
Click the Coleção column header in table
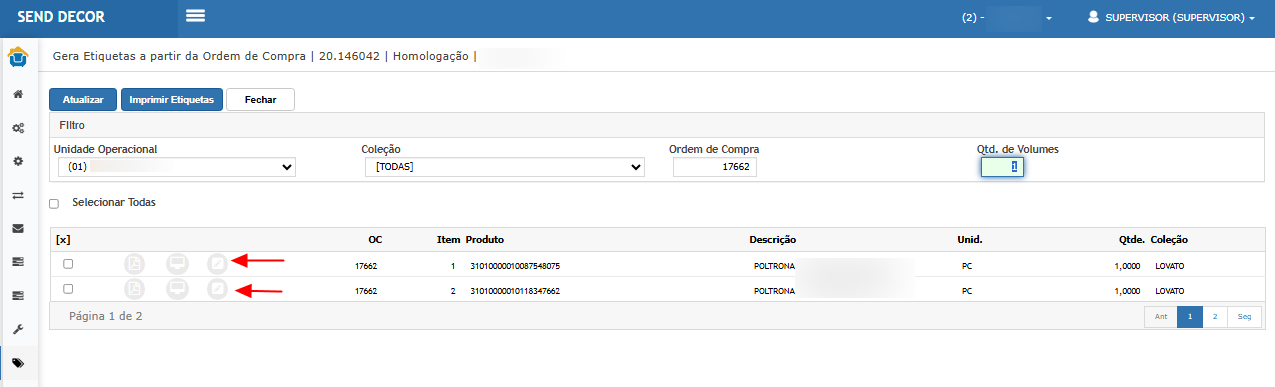coord(1170,240)
